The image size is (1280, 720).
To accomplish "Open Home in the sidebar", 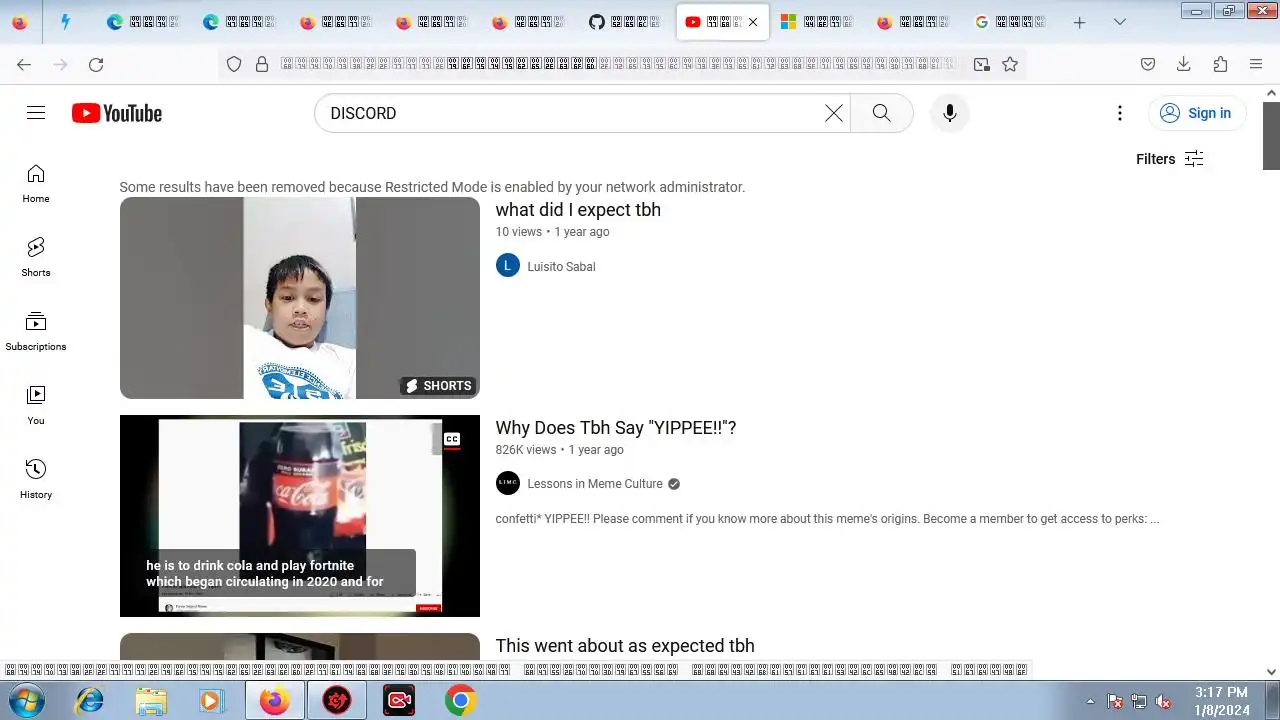I will pyautogui.click(x=36, y=183).
